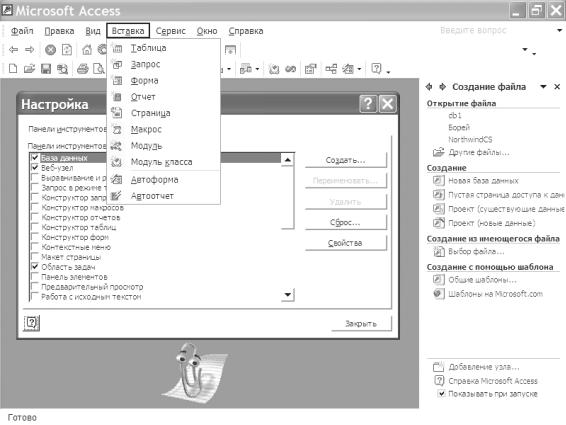Open the Файл menu

click(22, 31)
